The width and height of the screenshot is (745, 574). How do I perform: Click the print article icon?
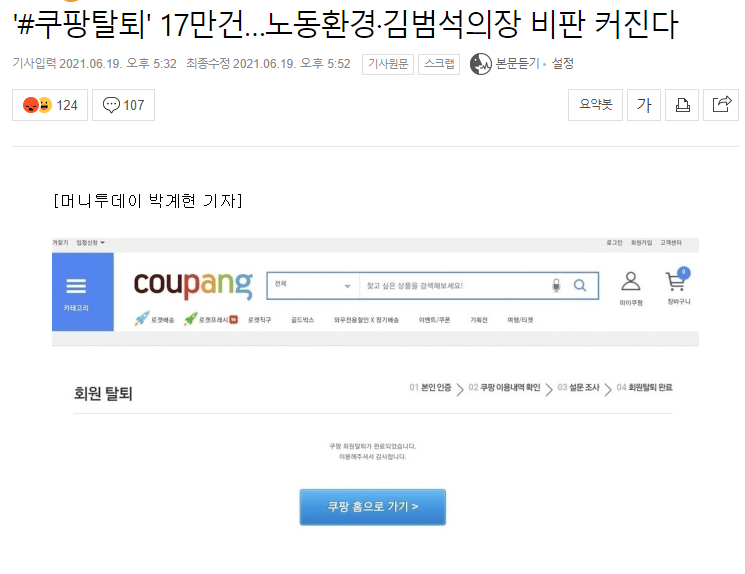pyautogui.click(x=682, y=105)
